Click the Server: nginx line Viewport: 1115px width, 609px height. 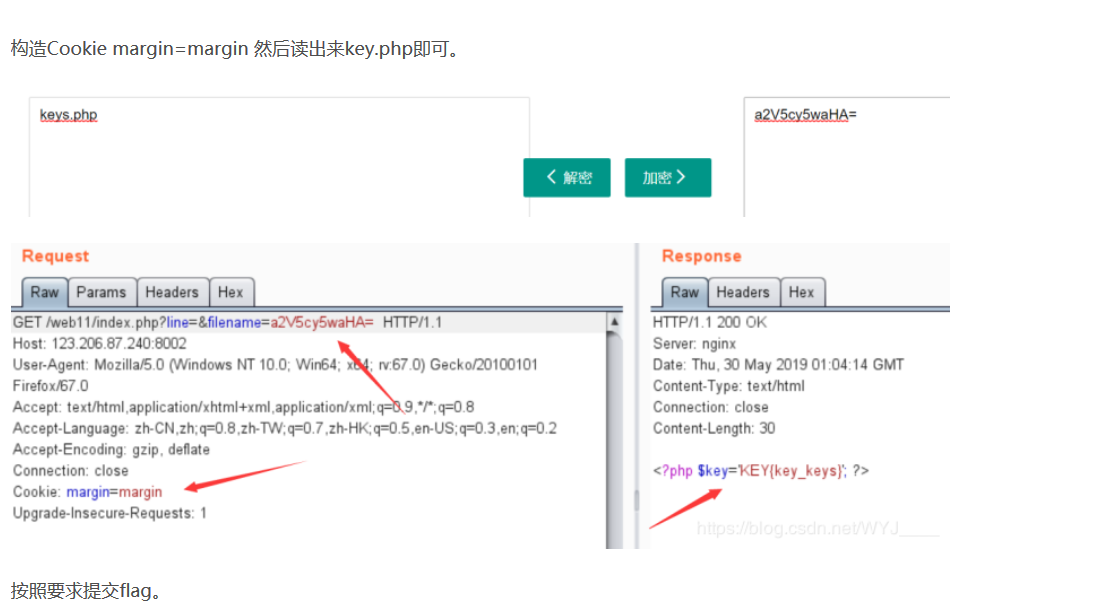click(x=694, y=344)
